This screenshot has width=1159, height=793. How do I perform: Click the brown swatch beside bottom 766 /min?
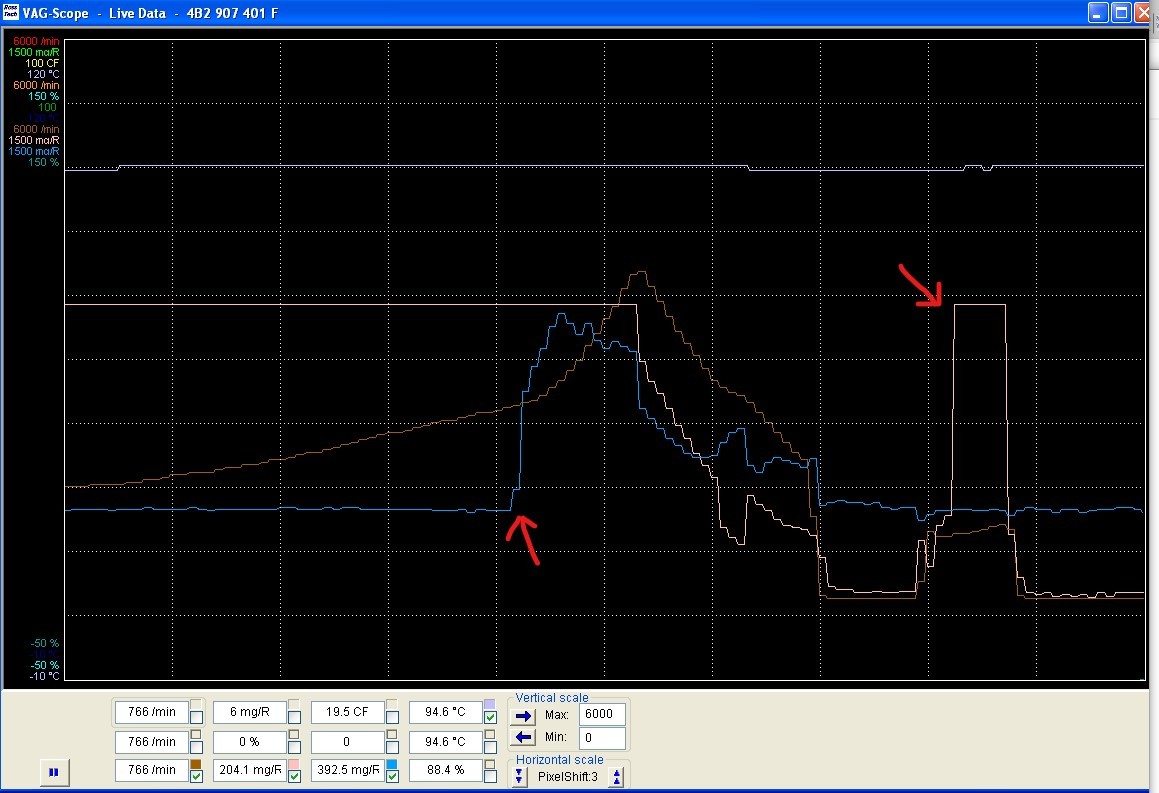pos(196,764)
